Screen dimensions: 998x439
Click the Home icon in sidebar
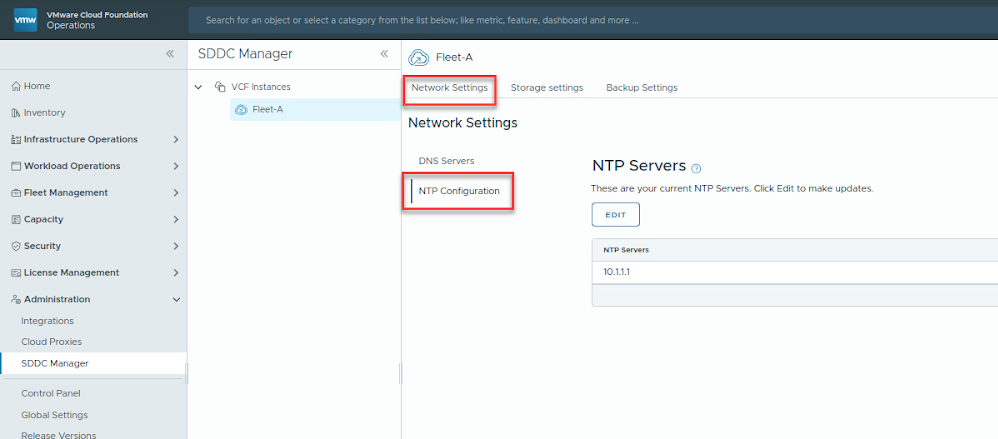click(x=15, y=87)
